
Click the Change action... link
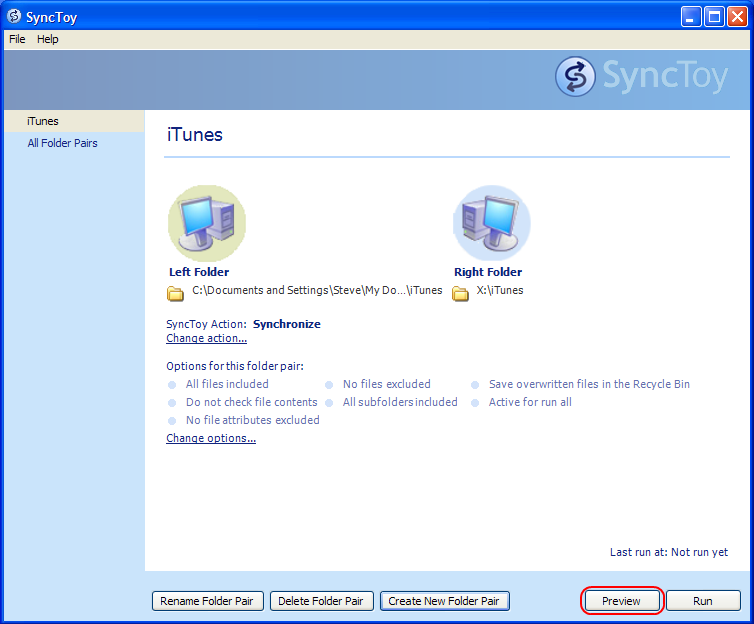206,338
